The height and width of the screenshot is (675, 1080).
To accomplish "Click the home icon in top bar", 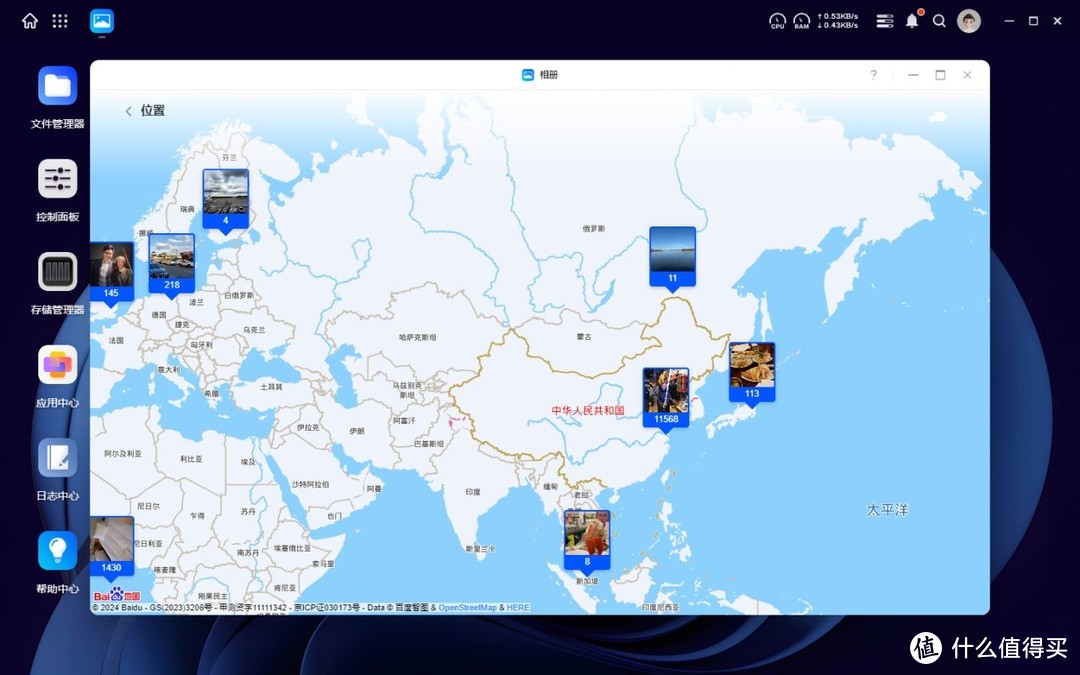I will [30, 21].
